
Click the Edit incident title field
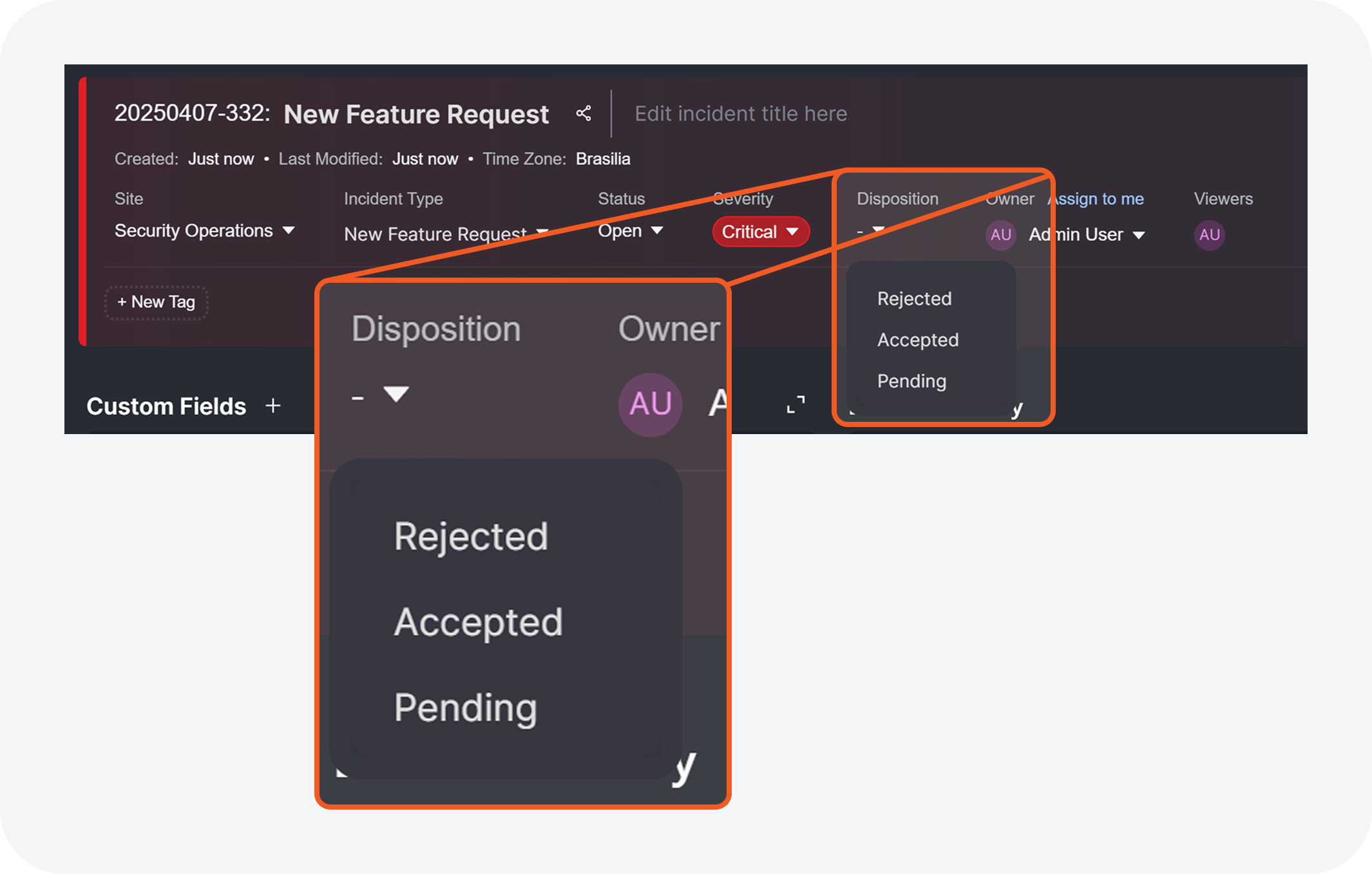[x=741, y=114]
